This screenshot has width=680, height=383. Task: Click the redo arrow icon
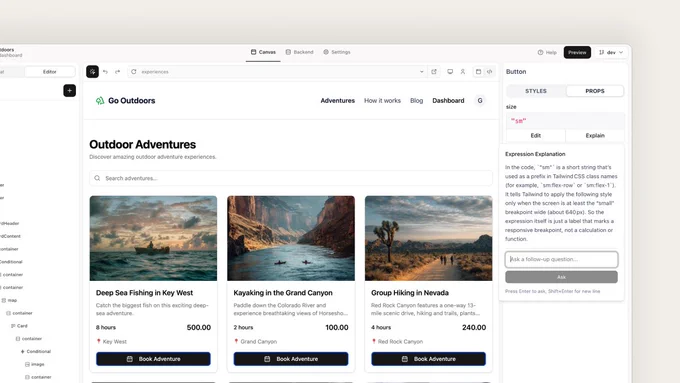pyautogui.click(x=118, y=72)
